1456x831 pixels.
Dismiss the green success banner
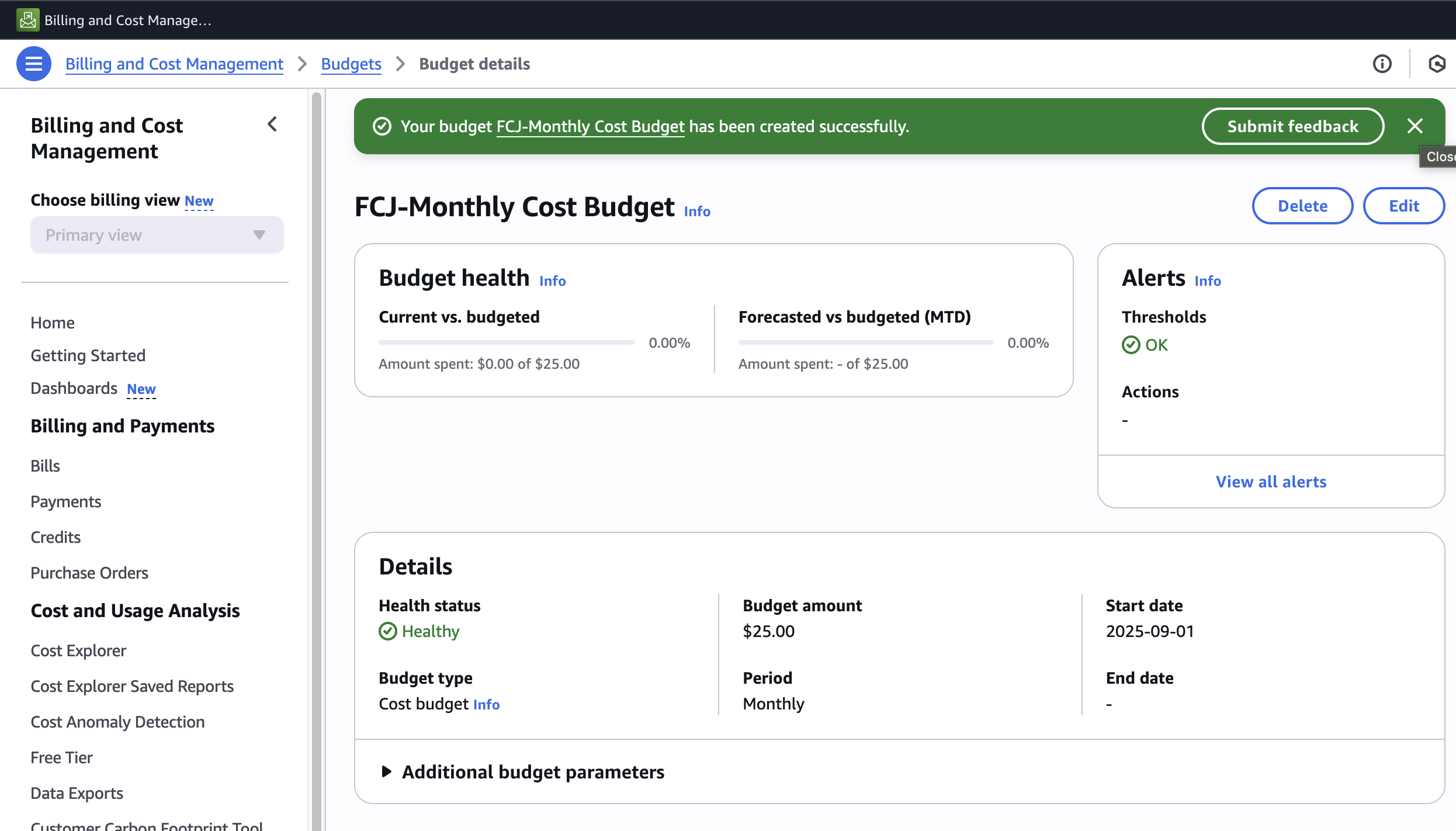pyautogui.click(x=1415, y=126)
